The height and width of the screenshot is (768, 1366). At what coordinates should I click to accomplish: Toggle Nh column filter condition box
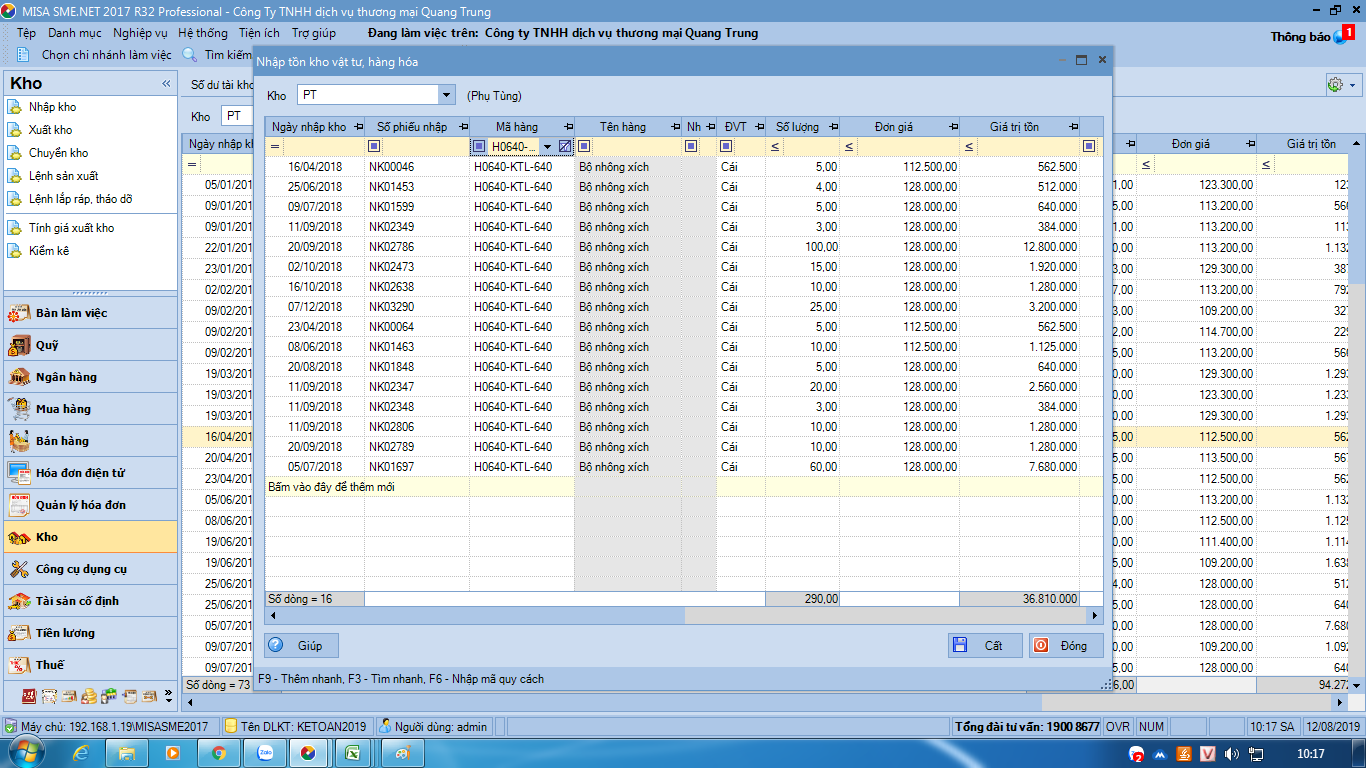pyautogui.click(x=691, y=146)
